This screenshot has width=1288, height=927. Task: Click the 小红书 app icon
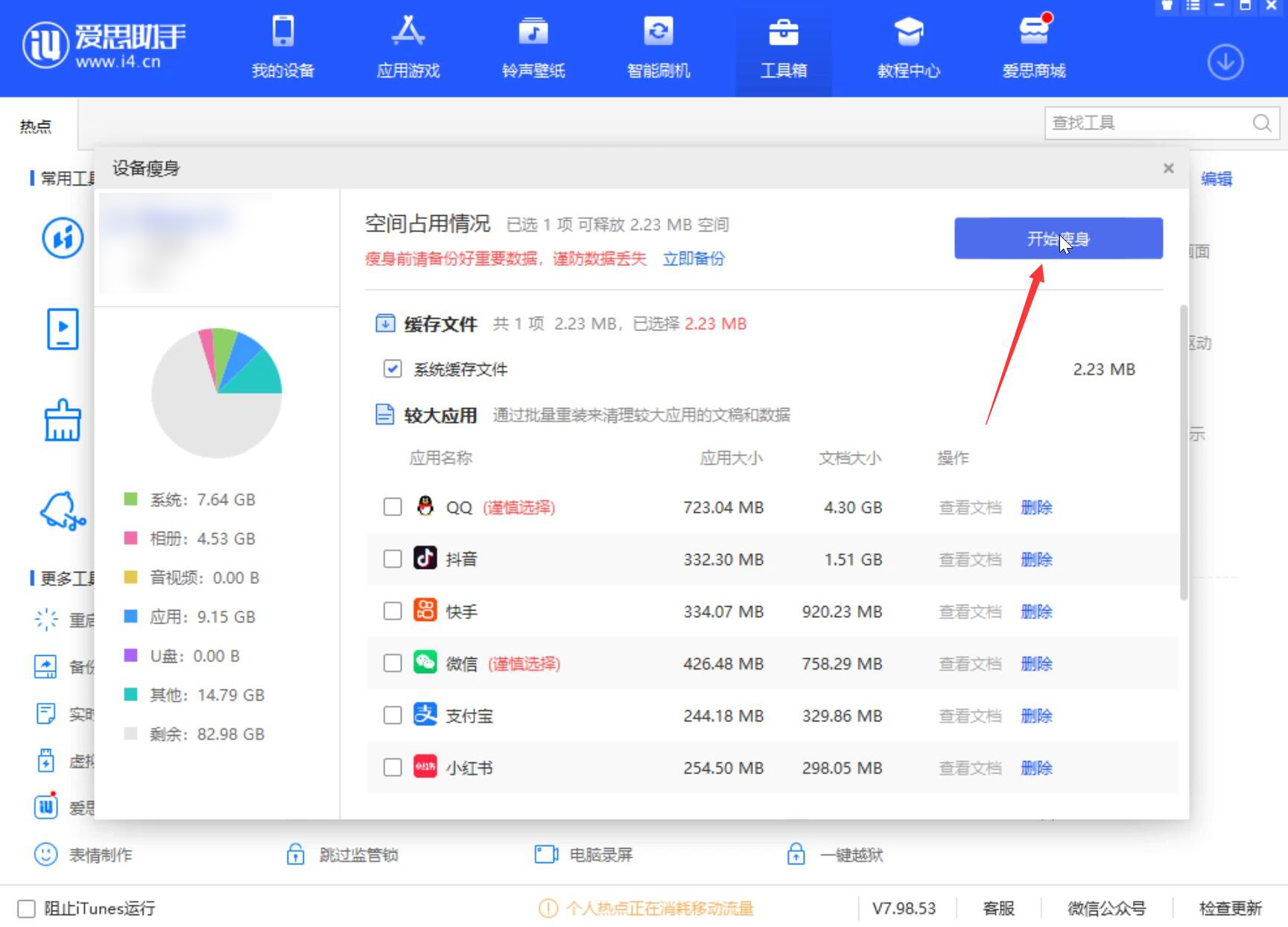click(x=425, y=766)
